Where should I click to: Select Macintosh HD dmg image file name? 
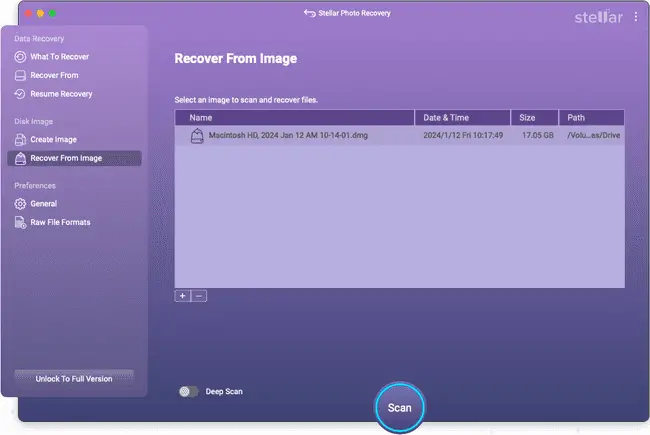[288, 136]
